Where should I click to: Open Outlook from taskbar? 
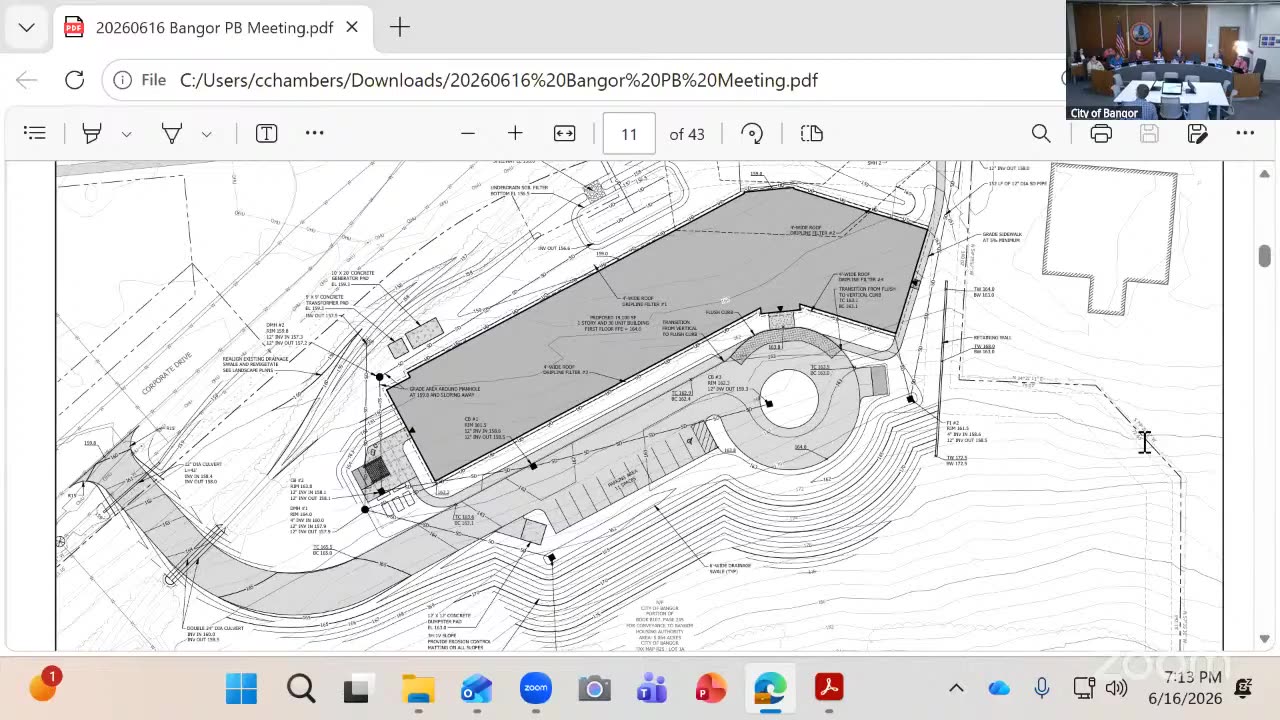pos(476,688)
